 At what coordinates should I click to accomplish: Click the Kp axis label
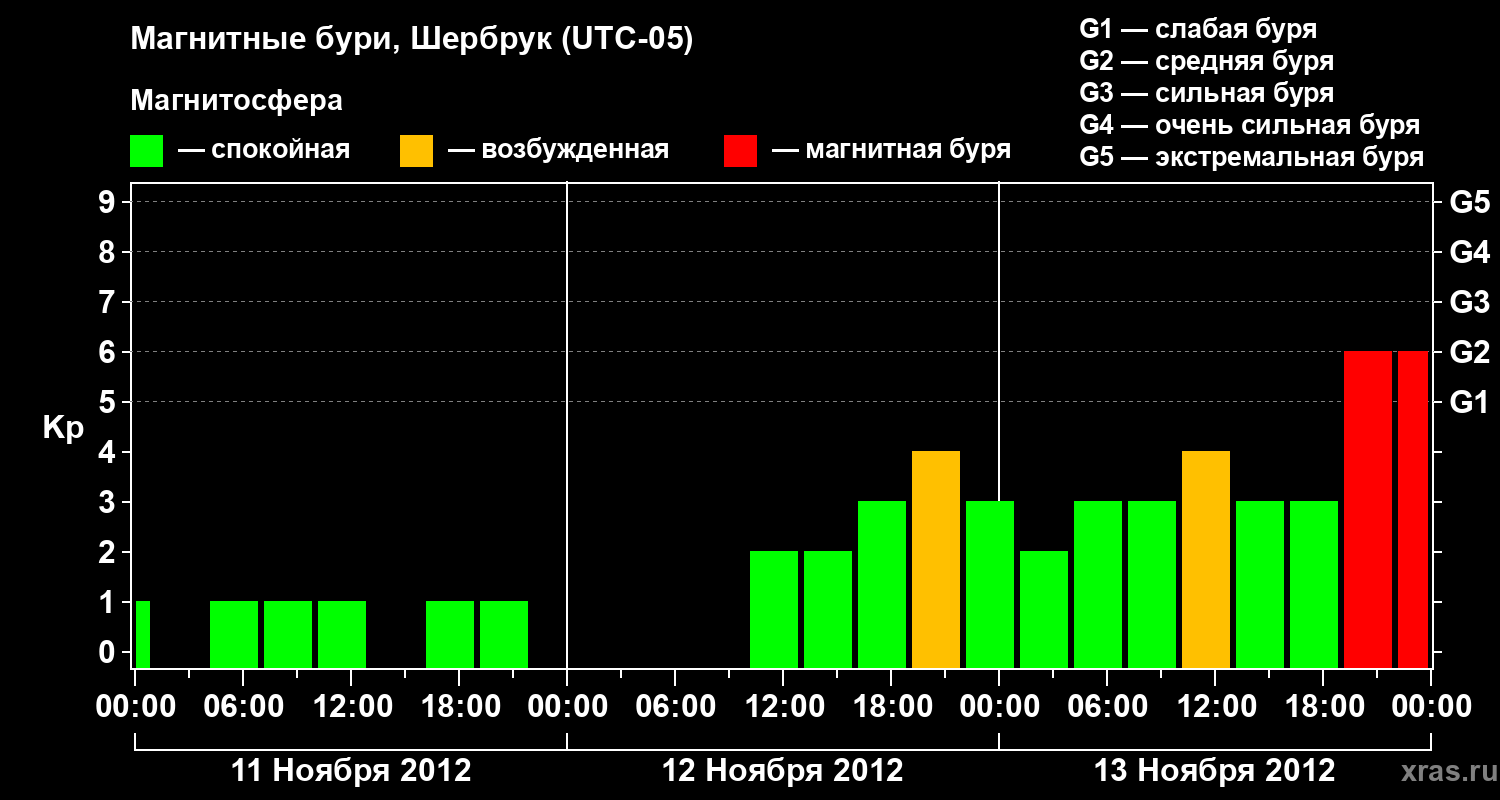tap(63, 428)
